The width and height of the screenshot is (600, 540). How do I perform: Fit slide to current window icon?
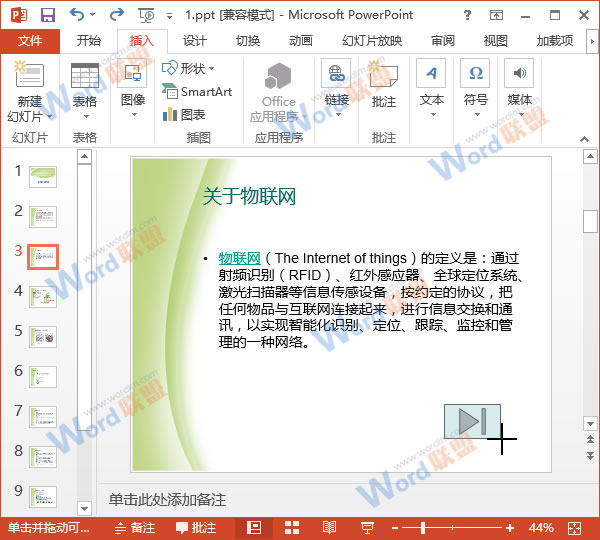pos(575,528)
